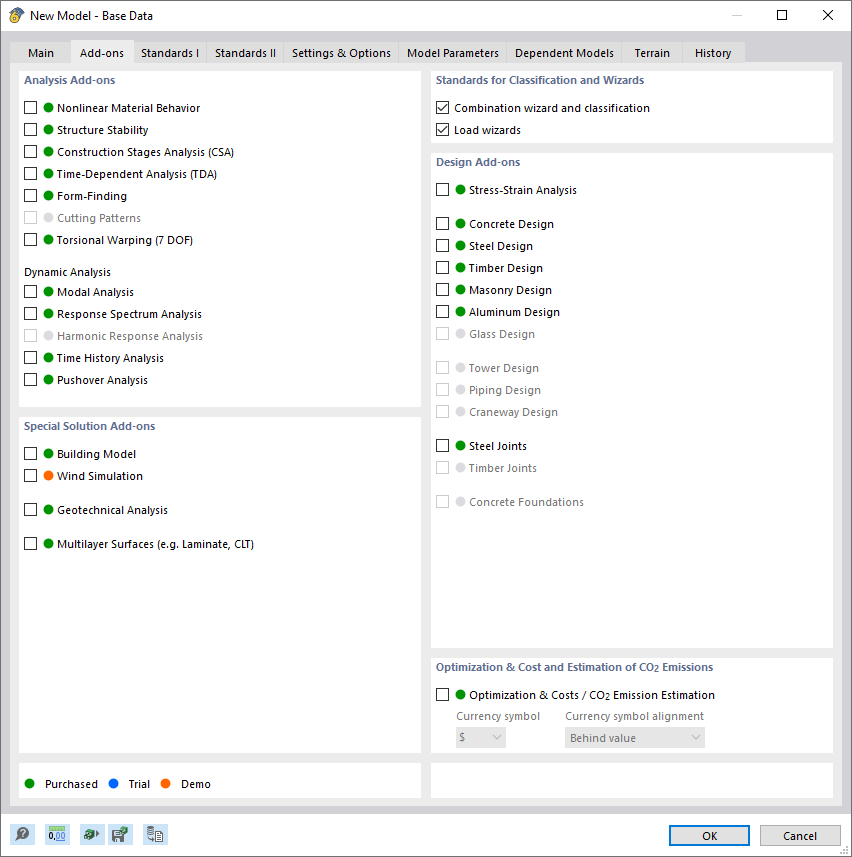Enable the Modal Analysis checkbox
The height and width of the screenshot is (857, 852).
tap(31, 292)
